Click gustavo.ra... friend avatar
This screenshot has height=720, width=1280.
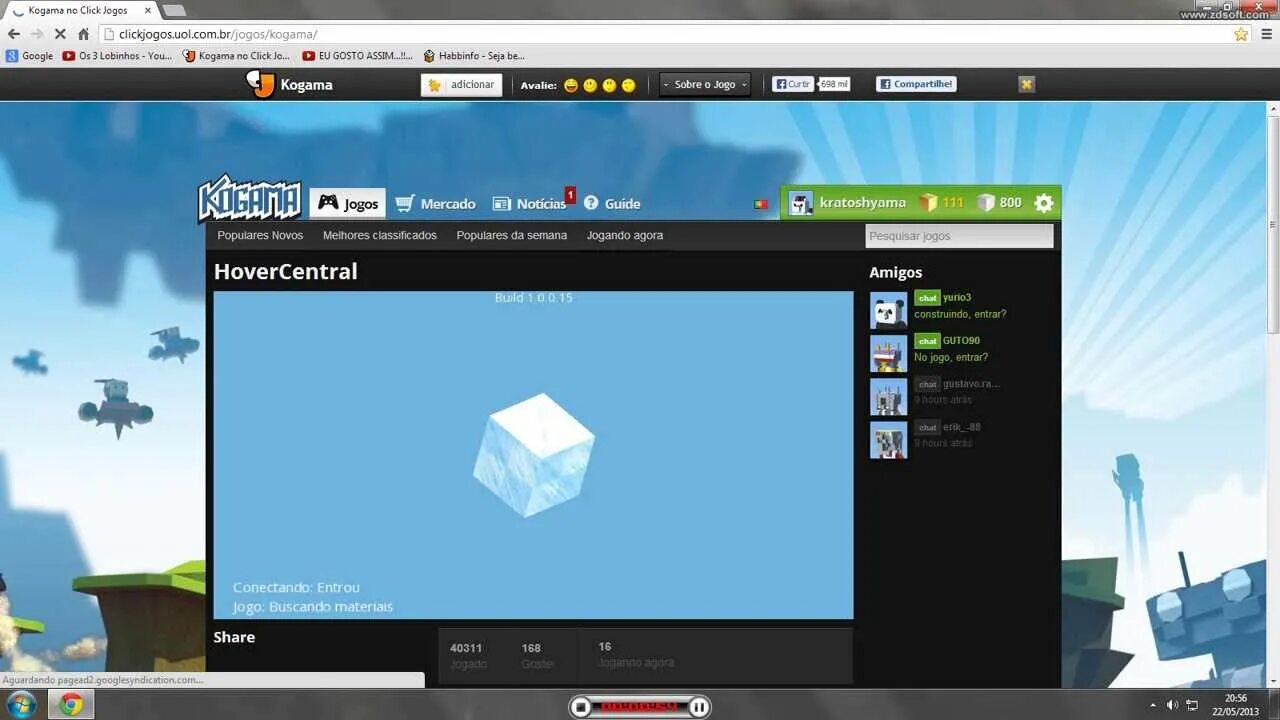click(888, 397)
